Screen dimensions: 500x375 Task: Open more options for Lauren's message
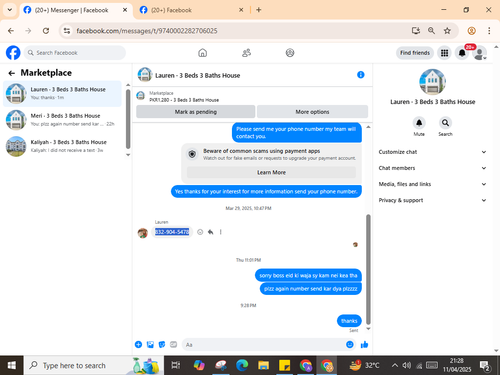pyautogui.click(x=220, y=232)
